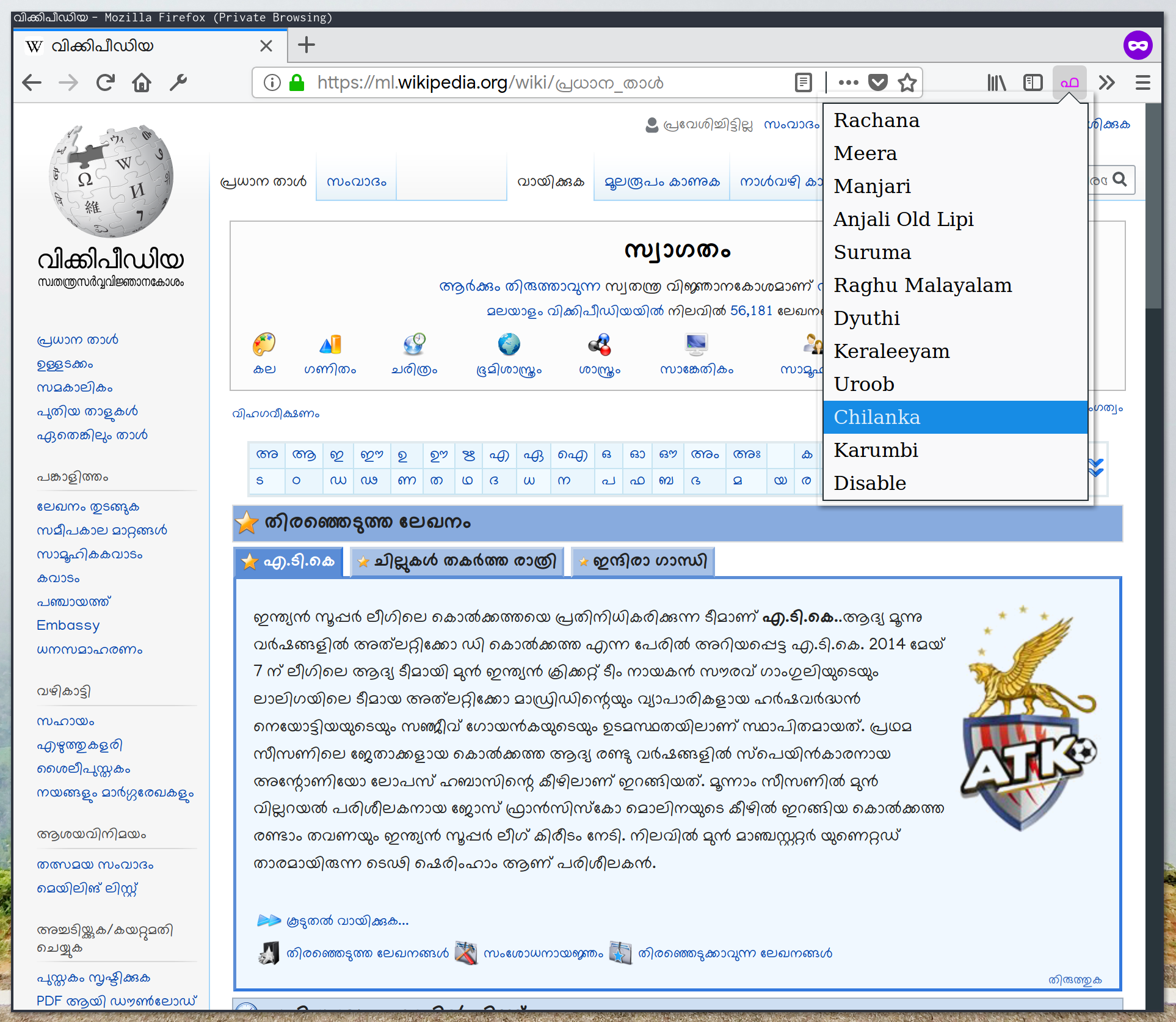The height and width of the screenshot is (1022, 1176).
Task: Reload the current page
Action: (x=105, y=82)
